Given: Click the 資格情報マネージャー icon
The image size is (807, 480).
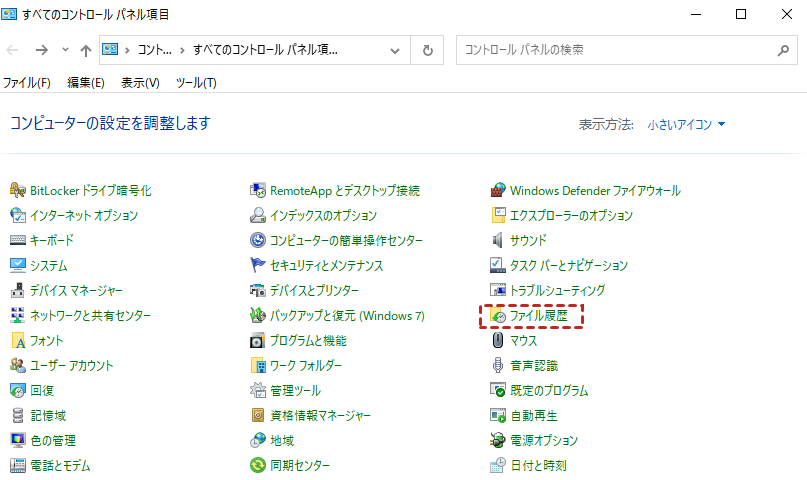Looking at the screenshot, I should pyautogui.click(x=258, y=415).
